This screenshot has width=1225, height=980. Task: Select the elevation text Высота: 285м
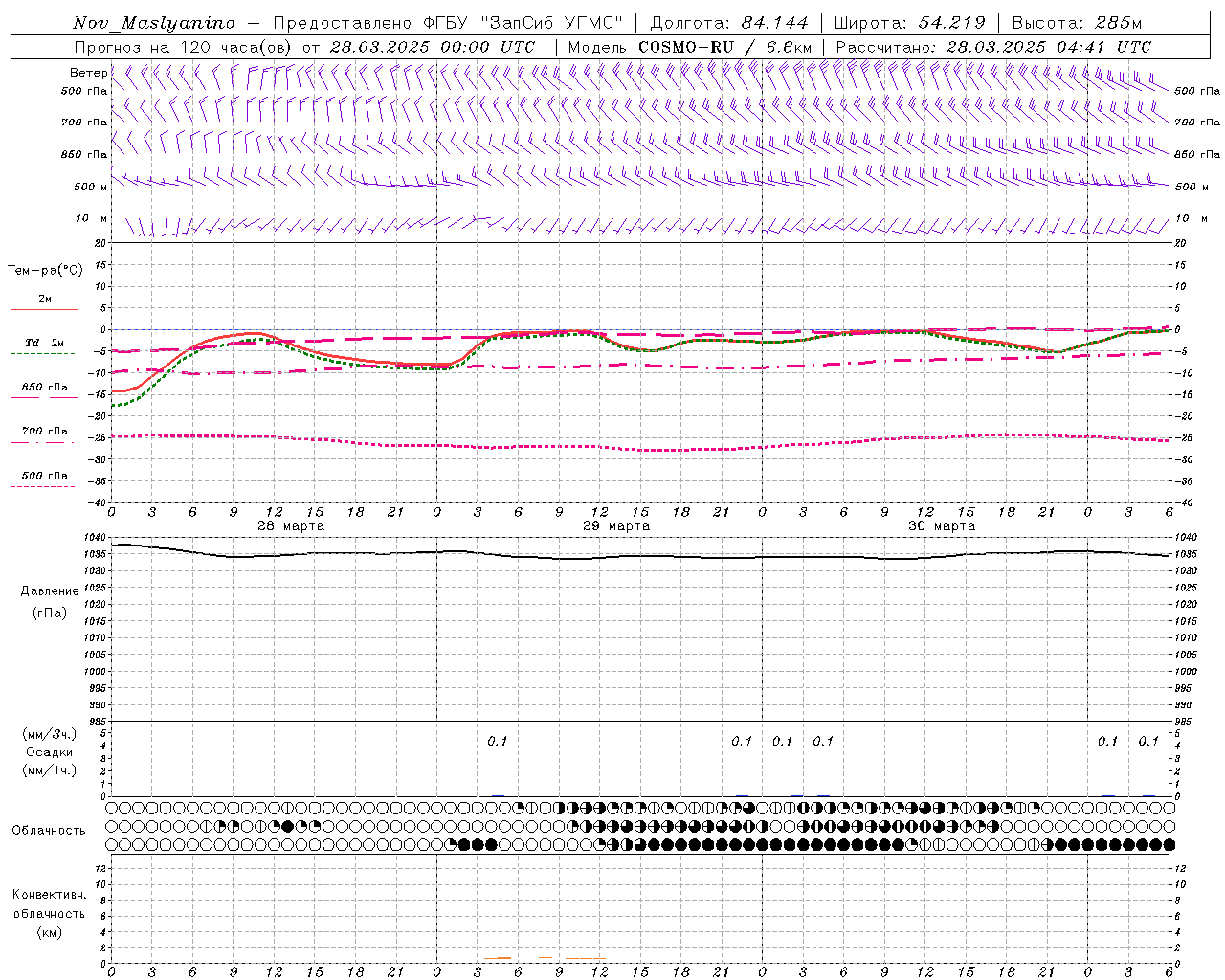tap(1077, 23)
